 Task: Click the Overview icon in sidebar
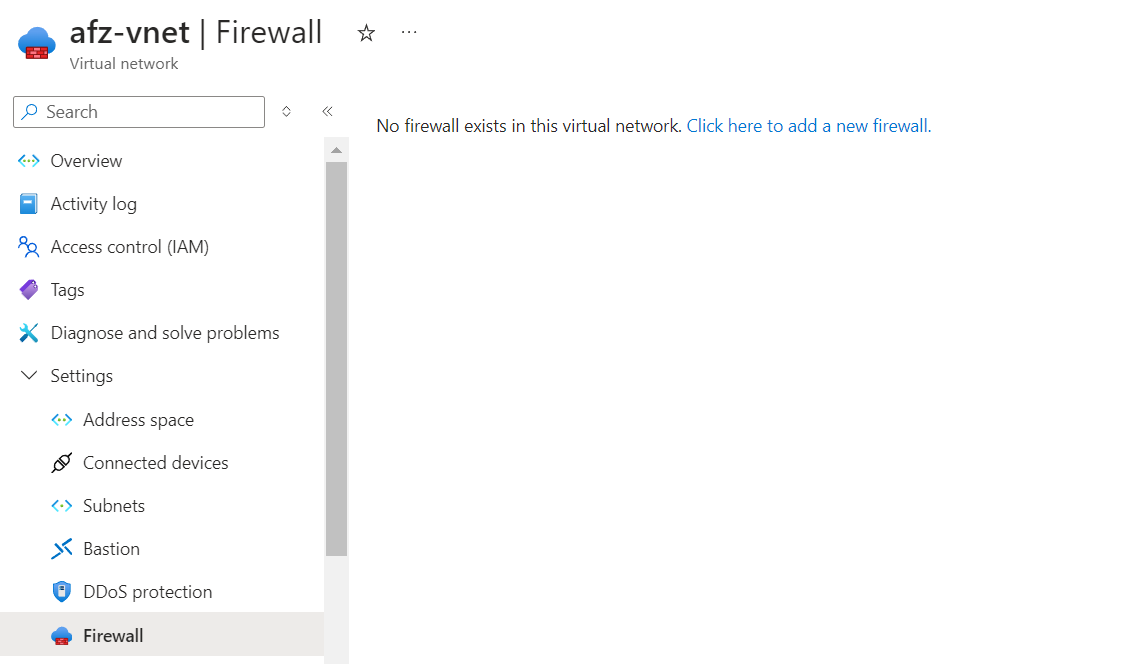click(x=29, y=161)
